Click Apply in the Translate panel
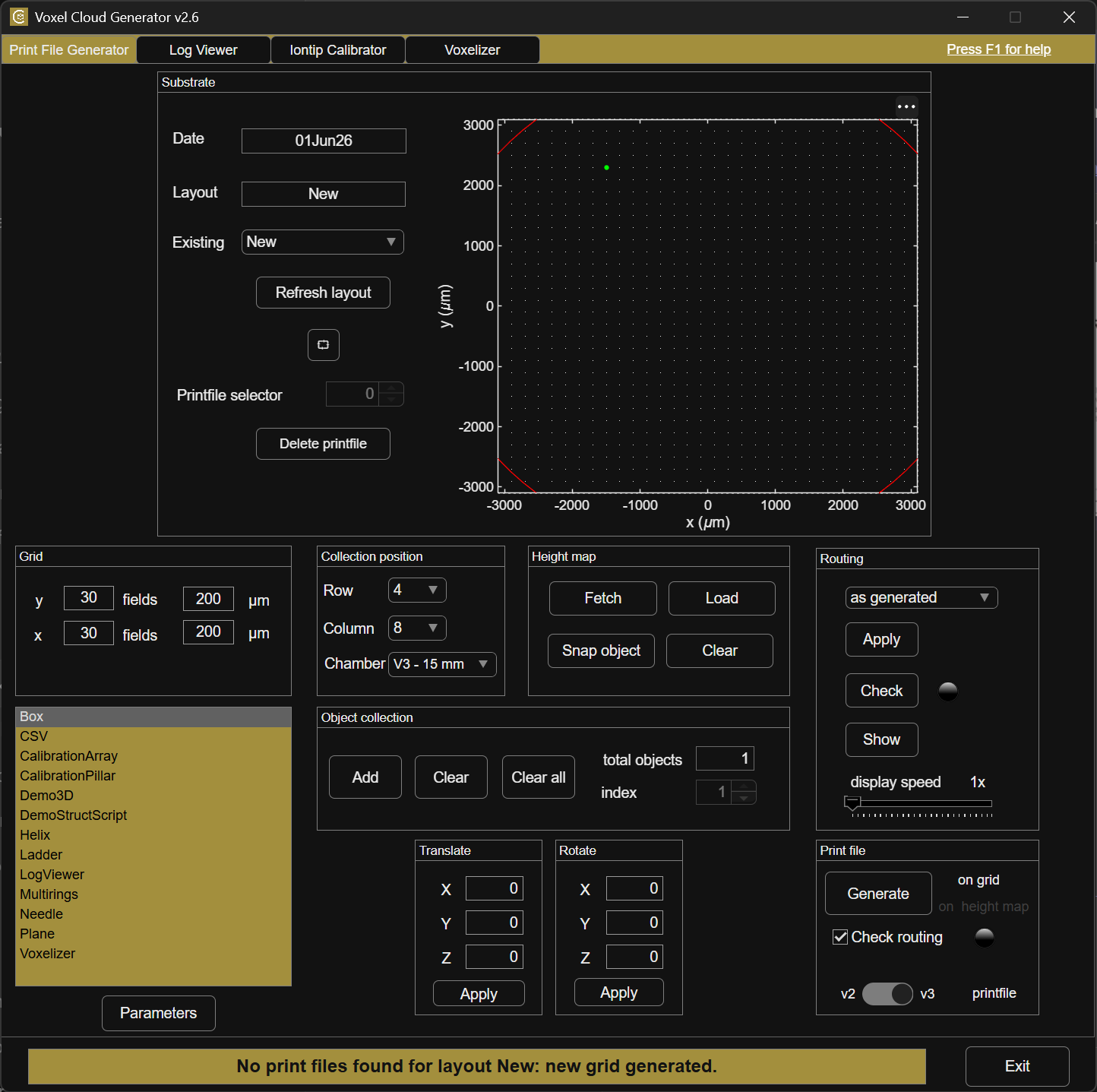Image resolution: width=1097 pixels, height=1092 pixels. 479,994
